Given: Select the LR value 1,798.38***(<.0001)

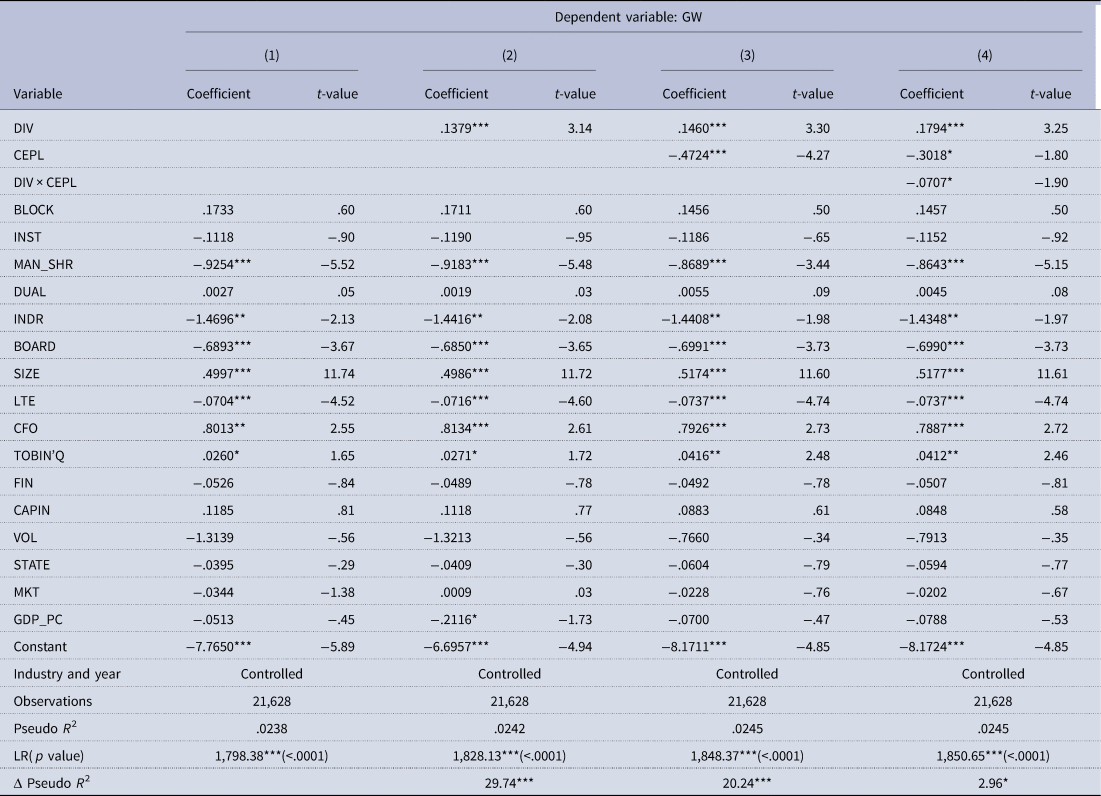Looking at the screenshot, I should (x=271, y=756).
